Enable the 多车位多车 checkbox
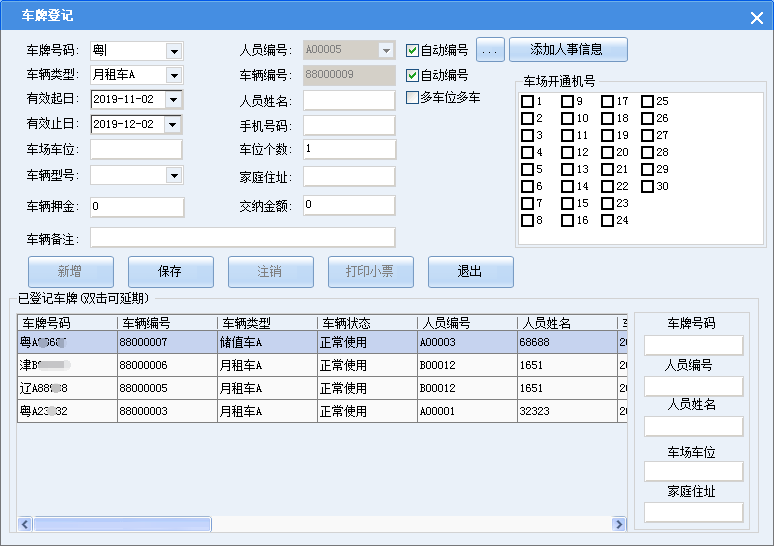This screenshot has width=774, height=546. (412, 97)
